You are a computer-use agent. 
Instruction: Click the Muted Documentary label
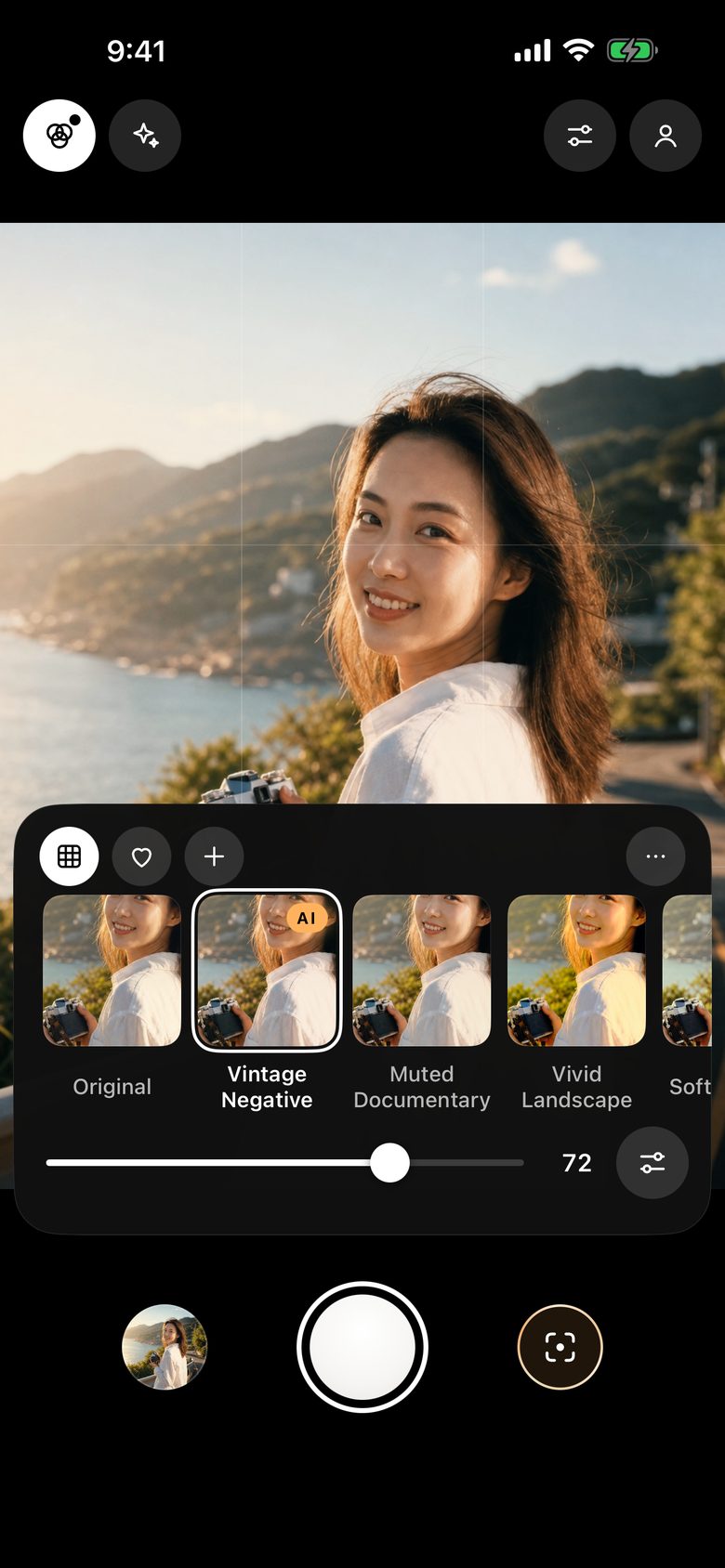[422, 1087]
